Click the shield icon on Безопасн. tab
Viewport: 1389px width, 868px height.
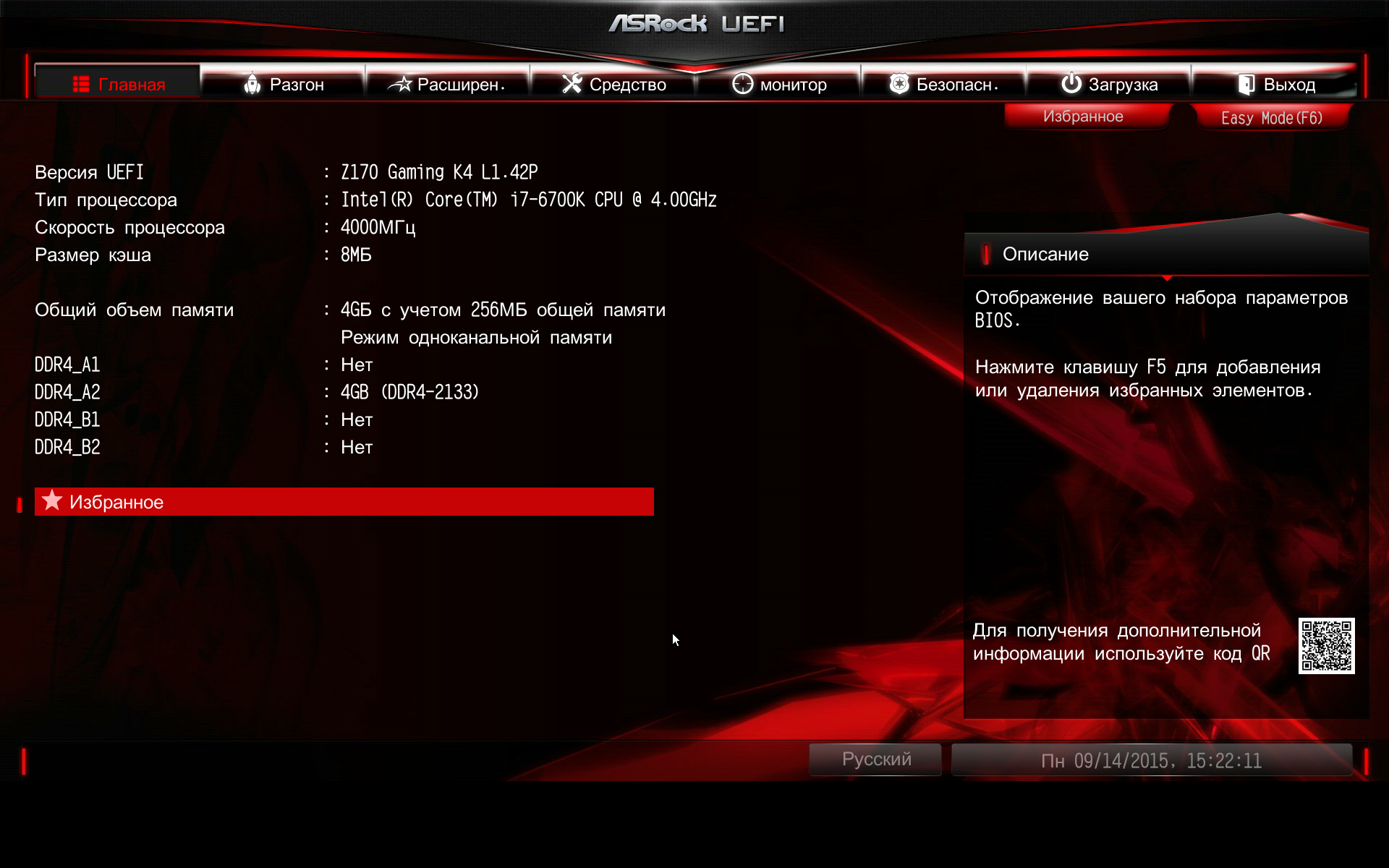tap(899, 85)
